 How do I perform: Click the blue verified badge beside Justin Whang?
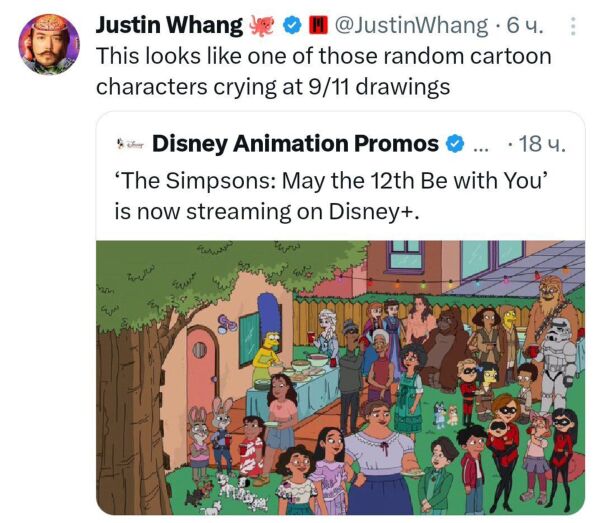(x=293, y=25)
